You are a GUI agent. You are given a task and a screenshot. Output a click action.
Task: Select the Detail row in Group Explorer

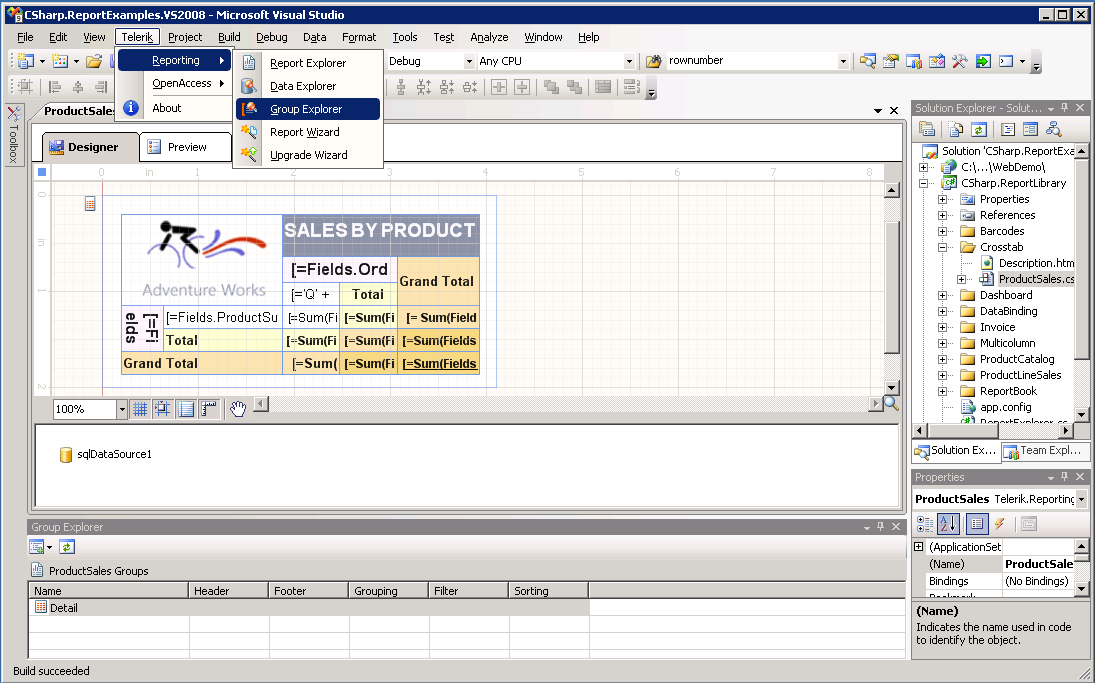coord(309,608)
